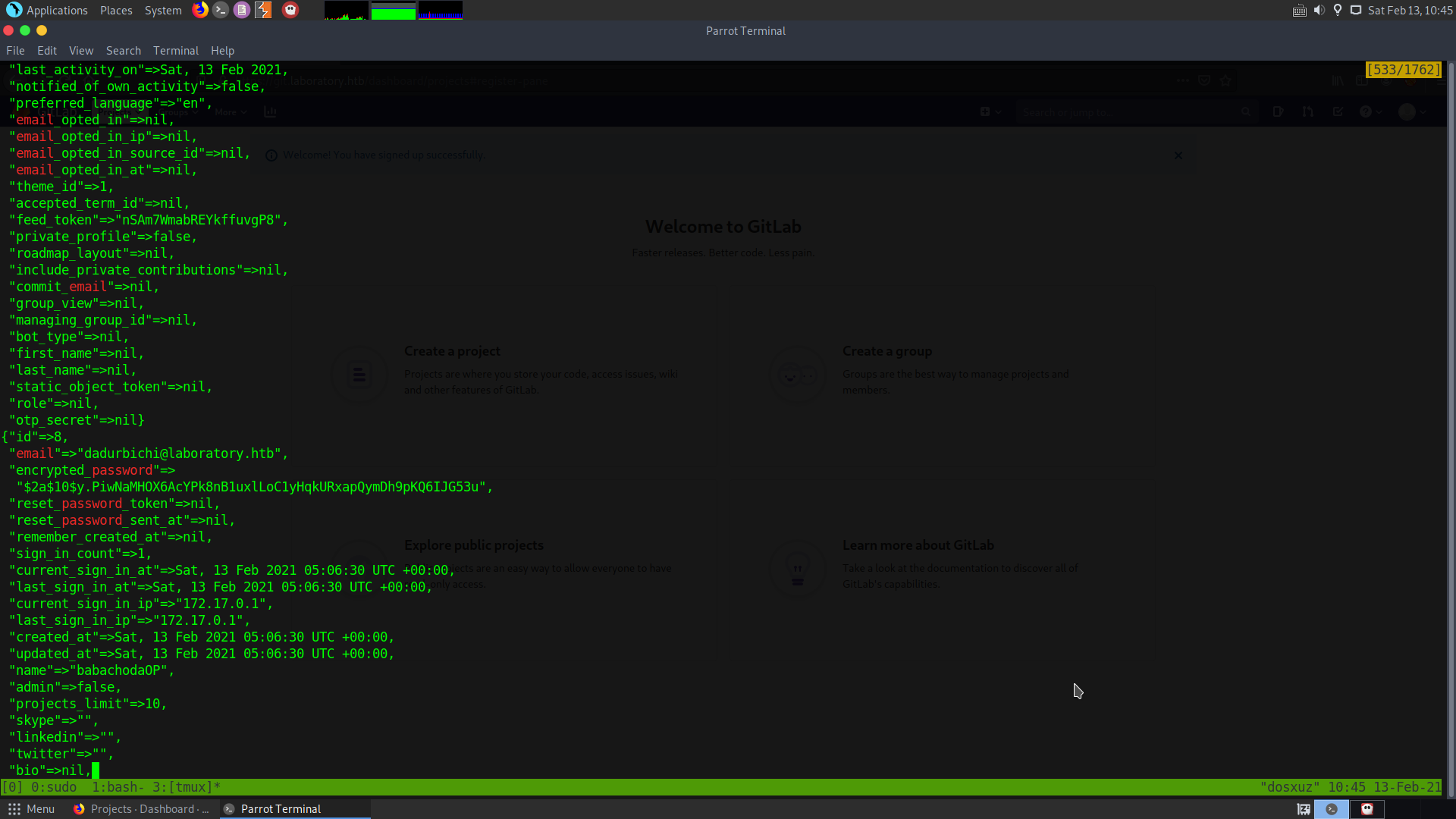Launch Burp Suite from the top panel
The image size is (1456, 819).
263,10
